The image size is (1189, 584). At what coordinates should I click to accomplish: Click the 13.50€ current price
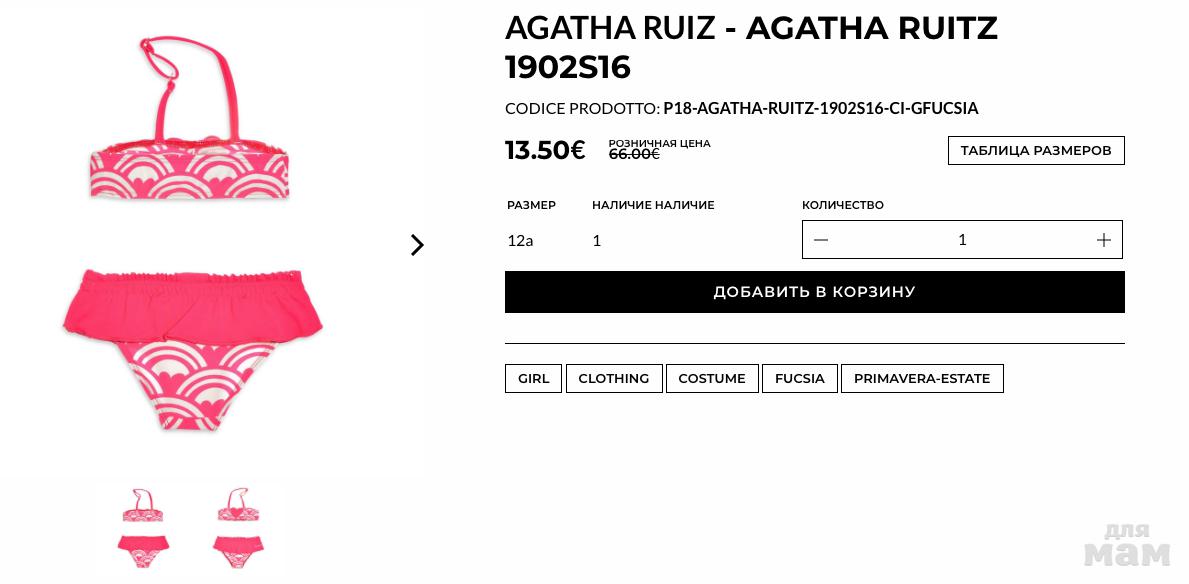(x=545, y=150)
